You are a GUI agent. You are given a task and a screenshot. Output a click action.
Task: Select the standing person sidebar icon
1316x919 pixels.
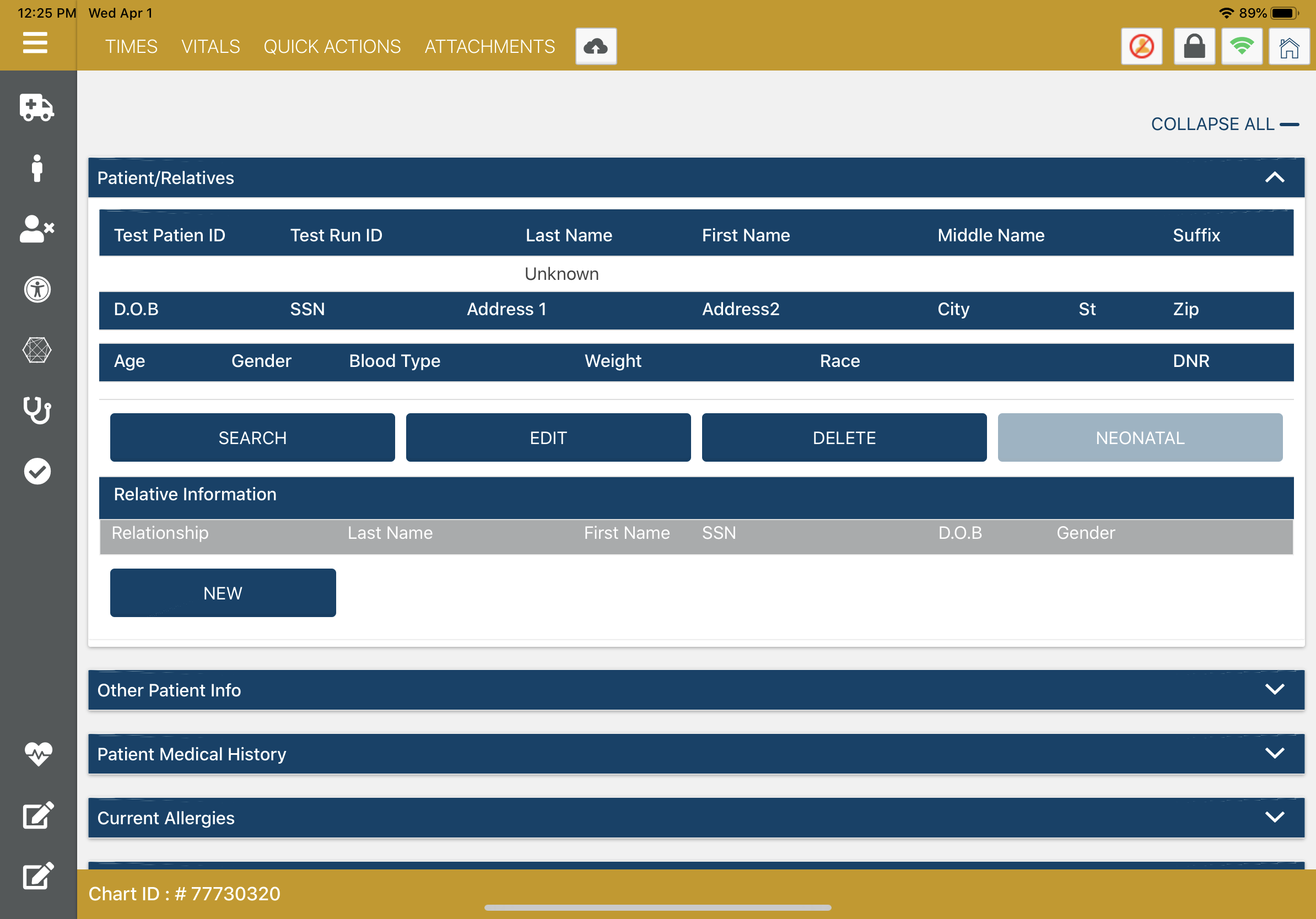click(37, 169)
